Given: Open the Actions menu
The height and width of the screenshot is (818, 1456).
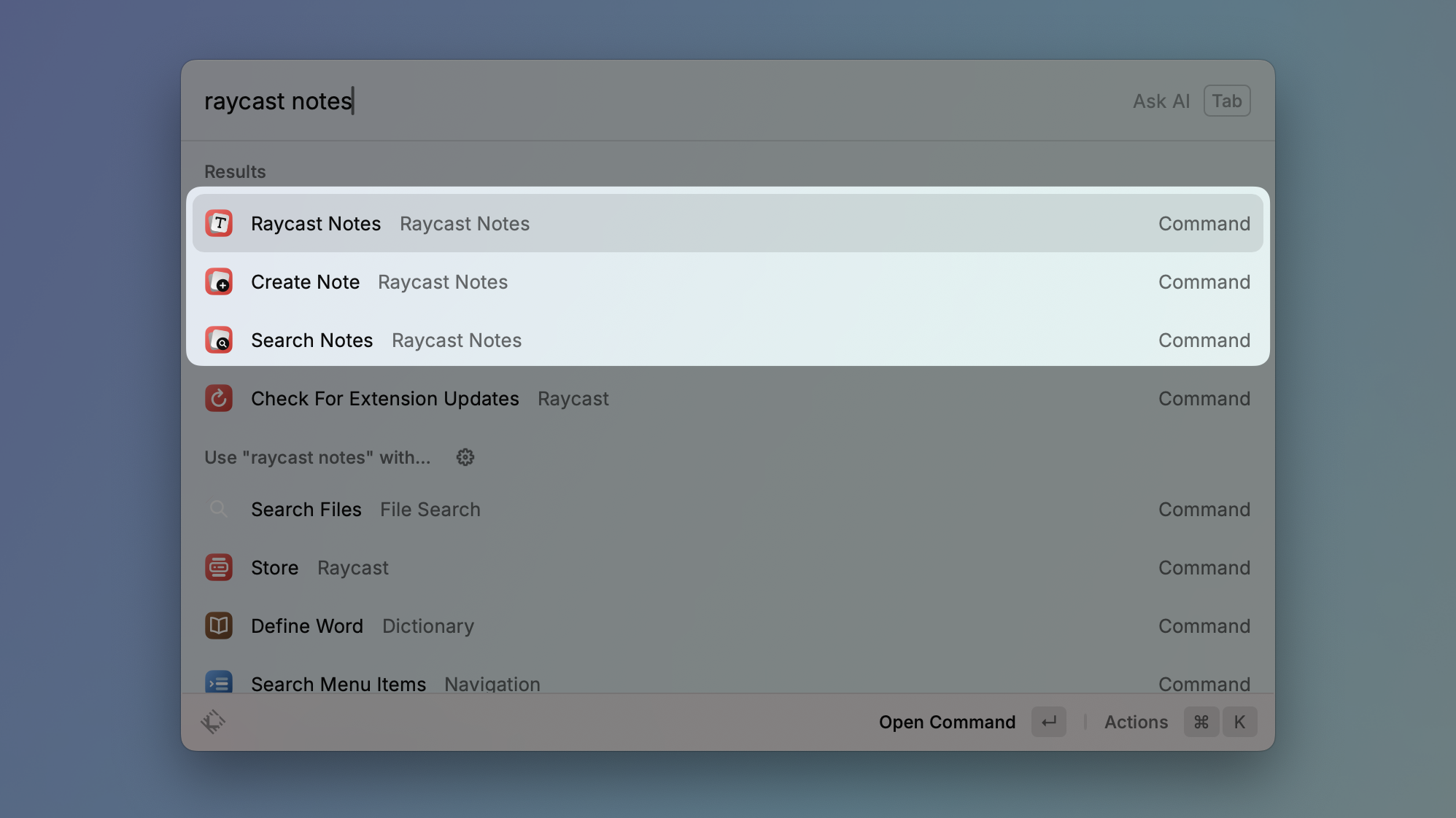Looking at the screenshot, I should [x=1136, y=722].
